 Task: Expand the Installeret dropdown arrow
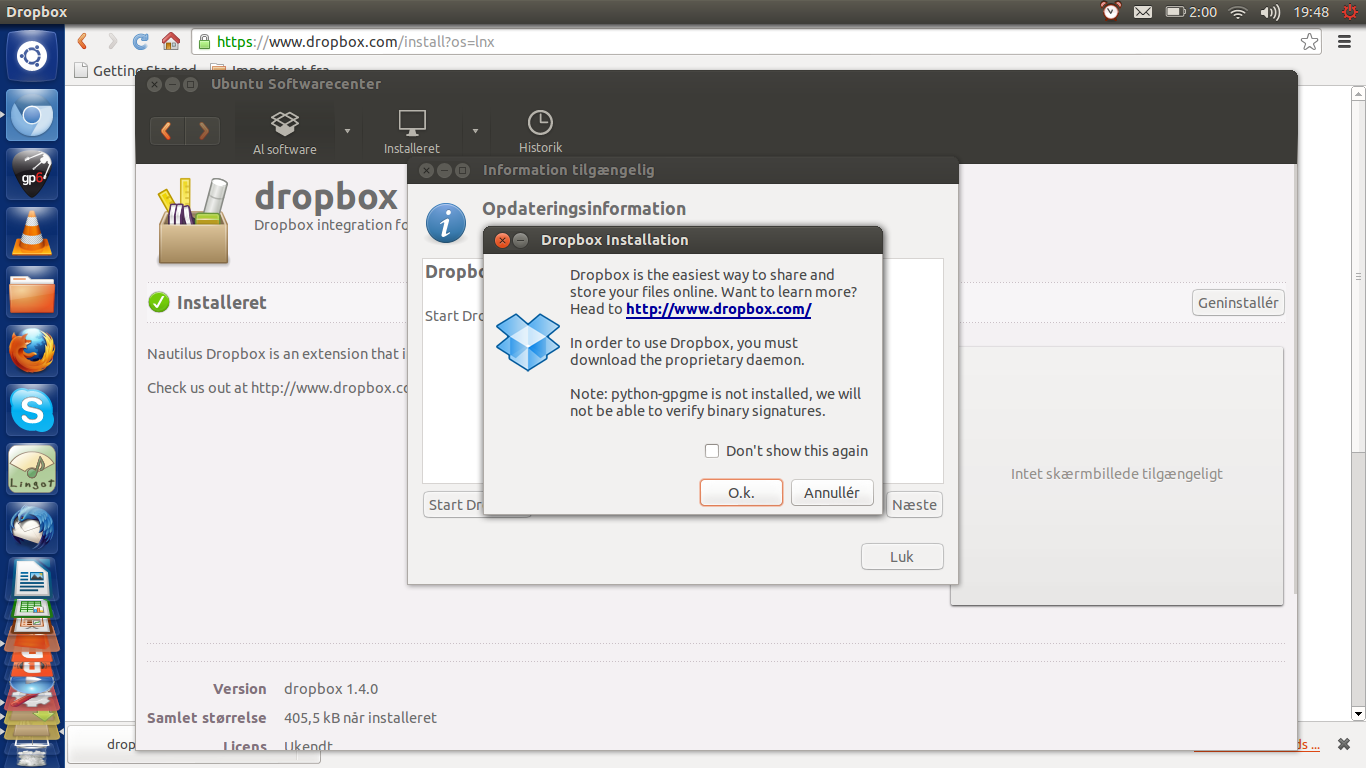(x=475, y=131)
